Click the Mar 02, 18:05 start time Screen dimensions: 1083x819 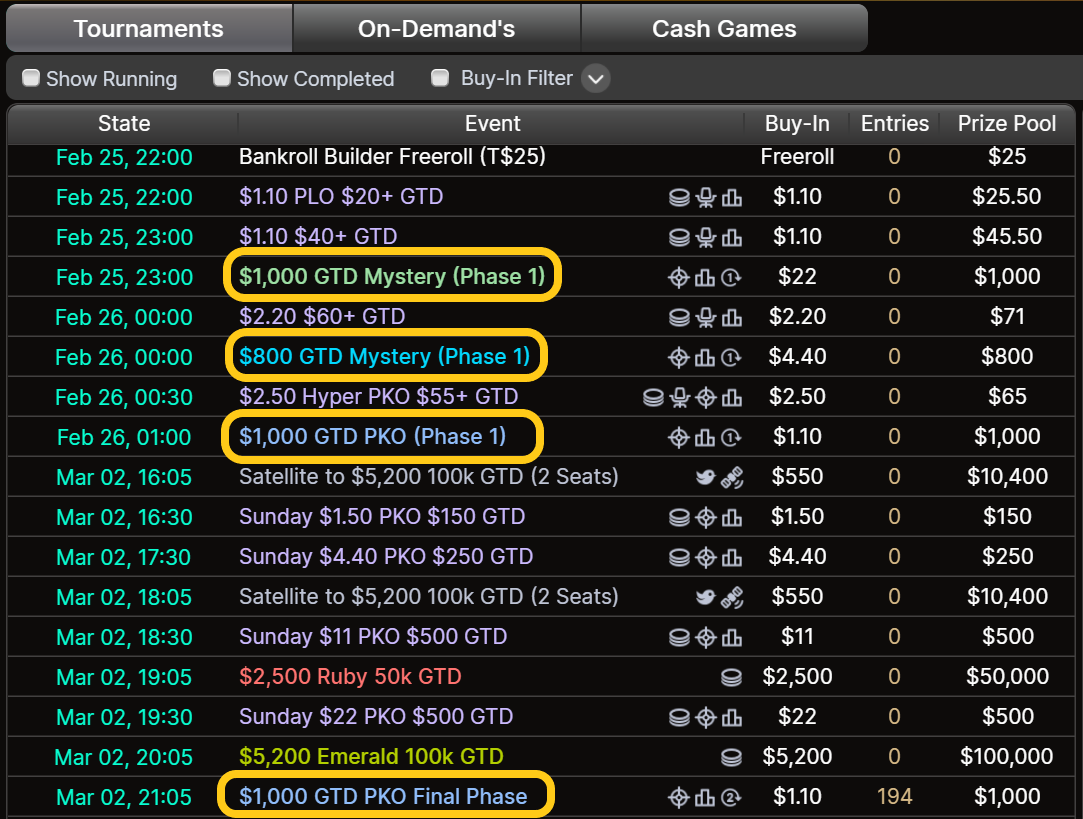(x=124, y=598)
